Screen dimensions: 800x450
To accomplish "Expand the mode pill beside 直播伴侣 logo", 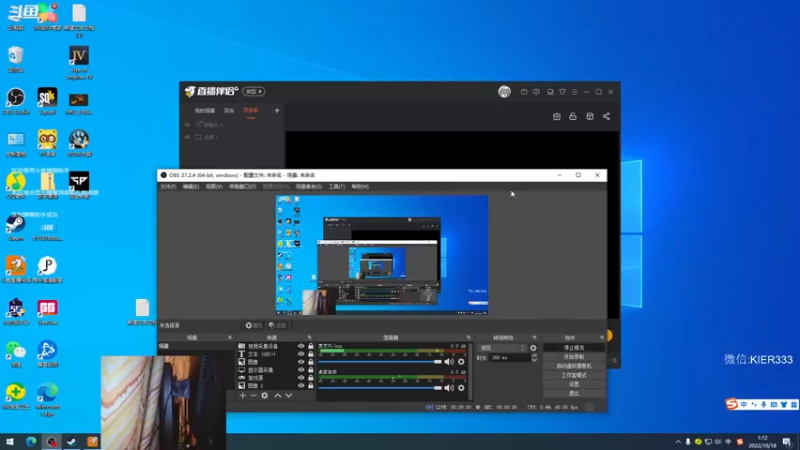I will (254, 92).
